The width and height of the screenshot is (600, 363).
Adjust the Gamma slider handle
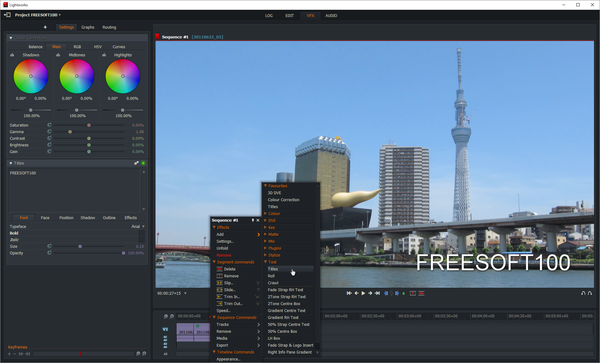[70, 132]
